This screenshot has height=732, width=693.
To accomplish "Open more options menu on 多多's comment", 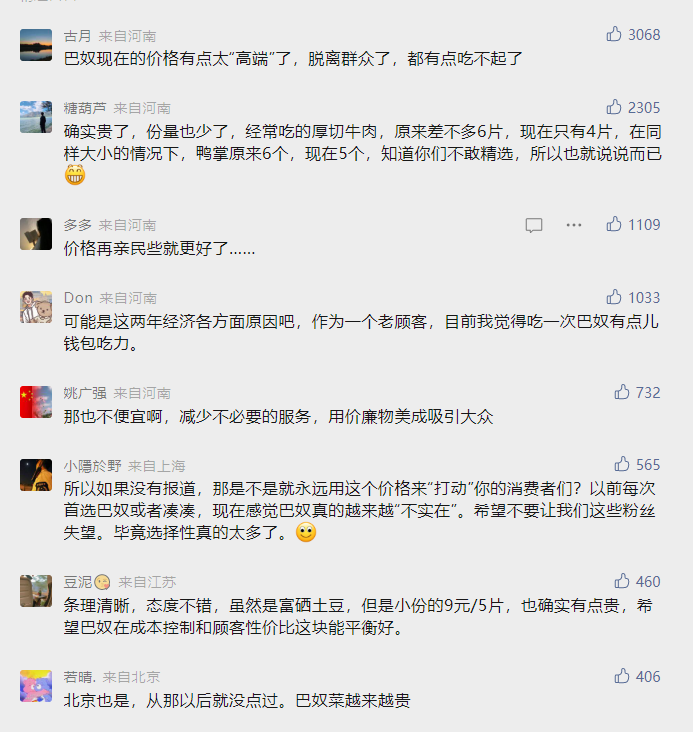I will 573,225.
